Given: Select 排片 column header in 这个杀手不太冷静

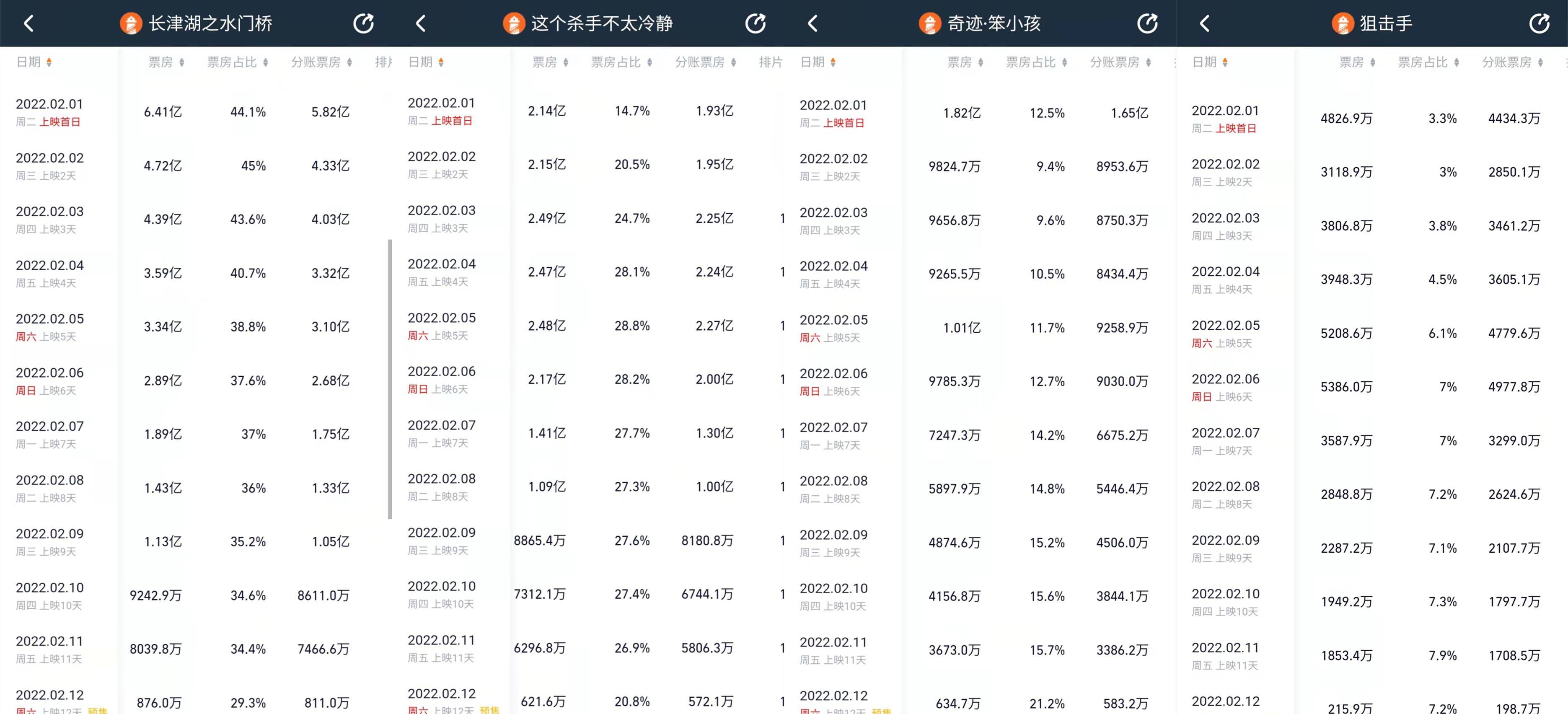Looking at the screenshot, I should (x=771, y=62).
